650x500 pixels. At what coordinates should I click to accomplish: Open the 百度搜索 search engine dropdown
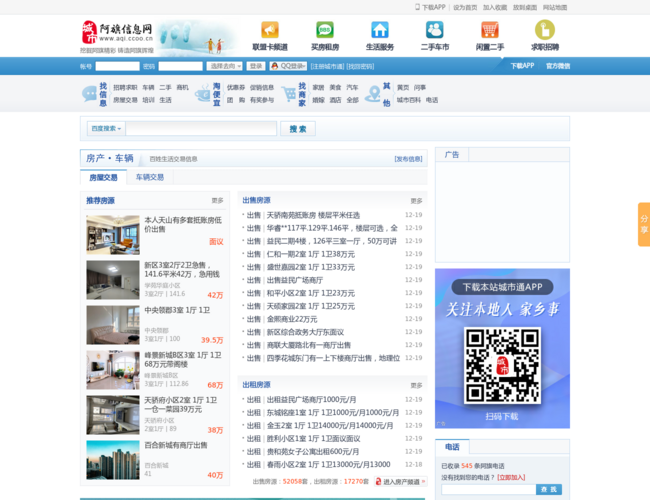pos(106,129)
